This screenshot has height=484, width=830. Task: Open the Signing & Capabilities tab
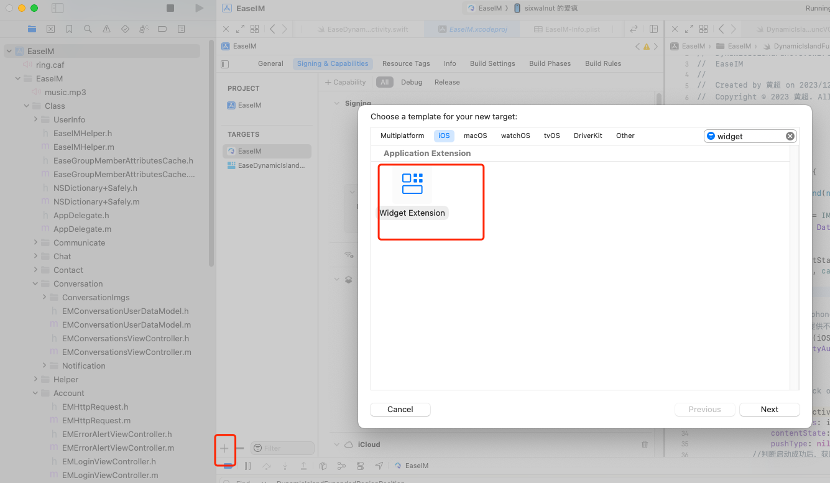(332, 64)
